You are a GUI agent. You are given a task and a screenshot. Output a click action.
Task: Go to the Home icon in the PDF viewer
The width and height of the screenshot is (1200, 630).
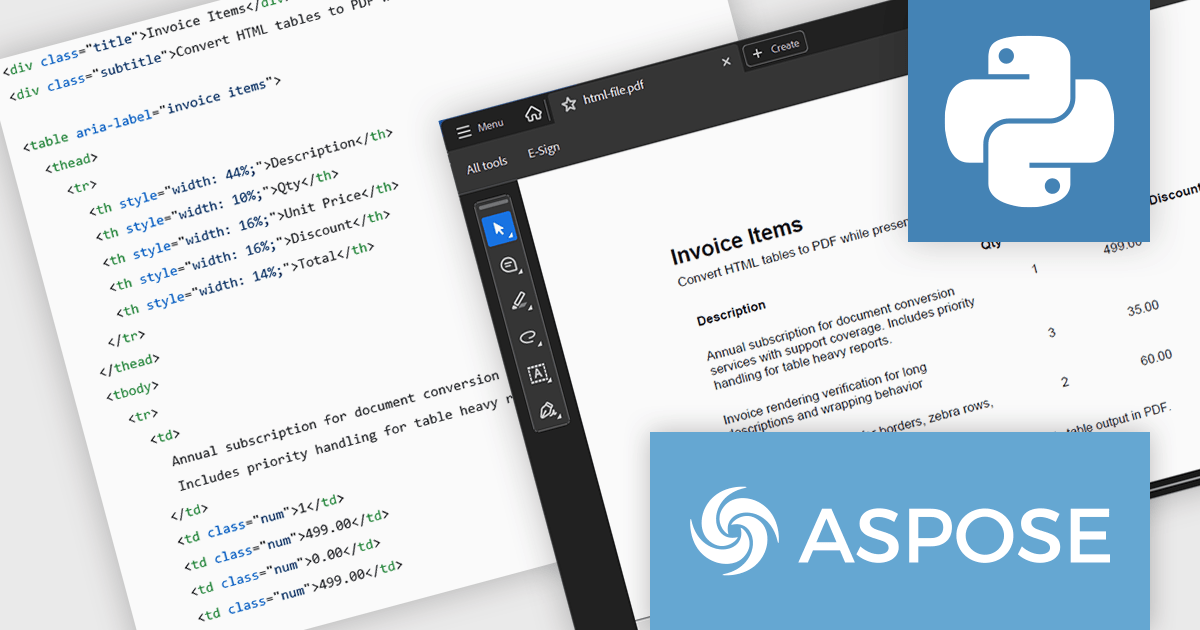533,112
